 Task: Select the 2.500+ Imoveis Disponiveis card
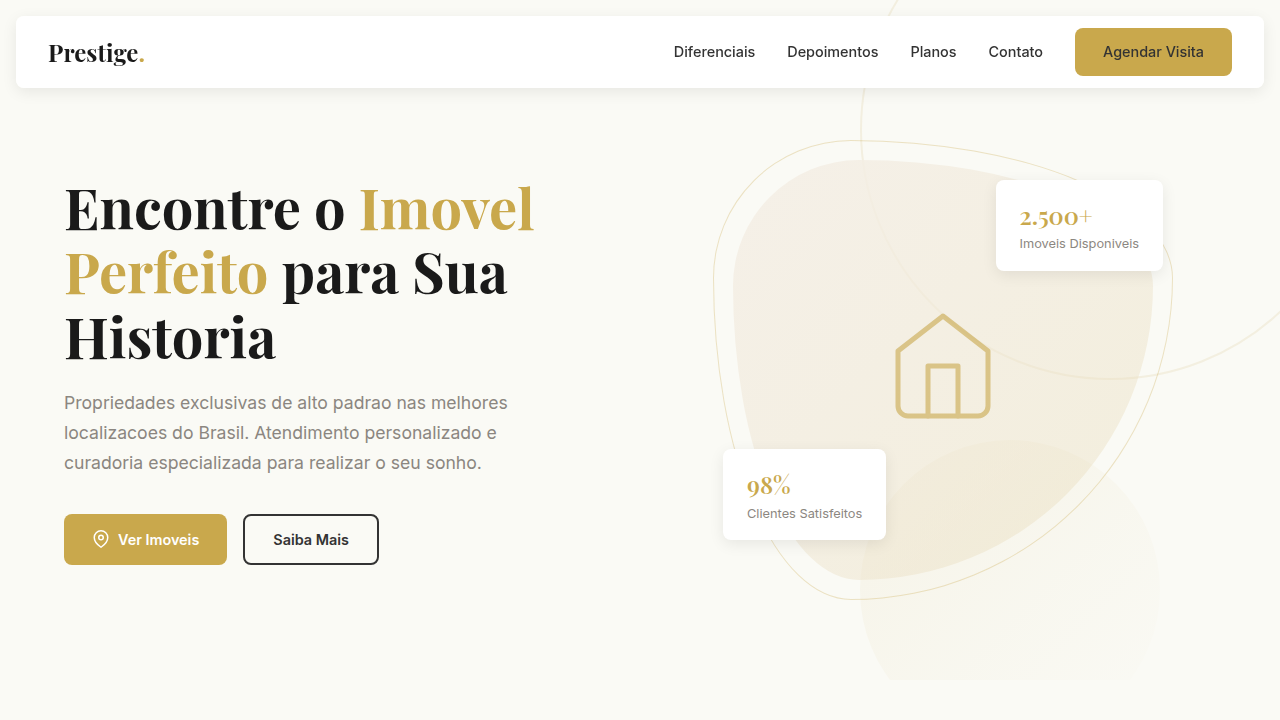[x=1079, y=225]
